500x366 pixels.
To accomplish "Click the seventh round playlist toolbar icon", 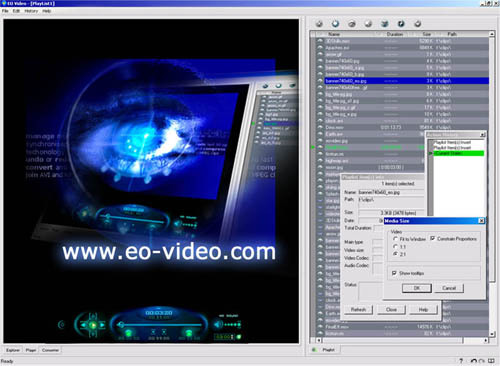I will tap(417, 24).
